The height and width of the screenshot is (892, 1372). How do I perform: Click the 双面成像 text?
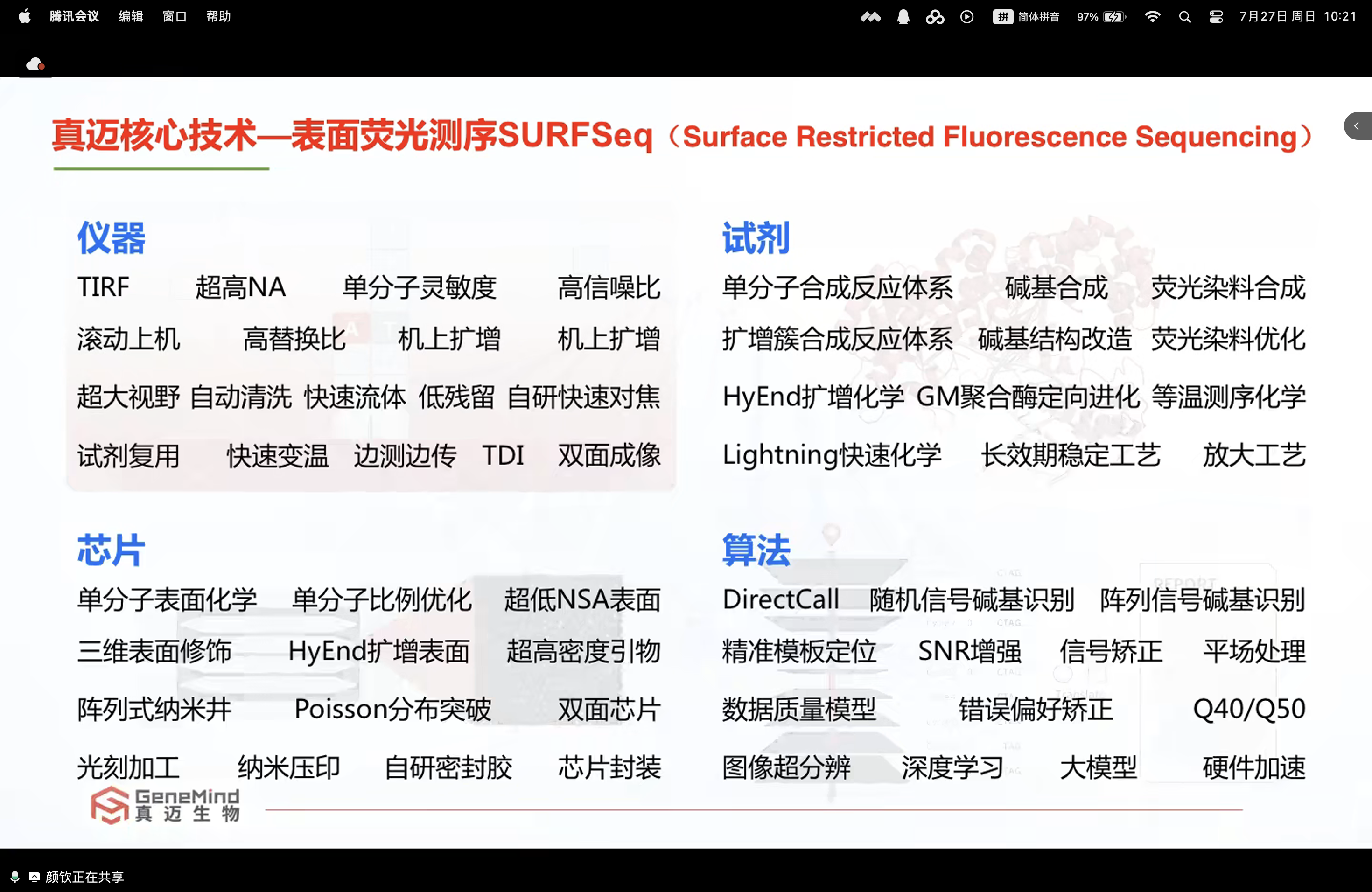(609, 456)
